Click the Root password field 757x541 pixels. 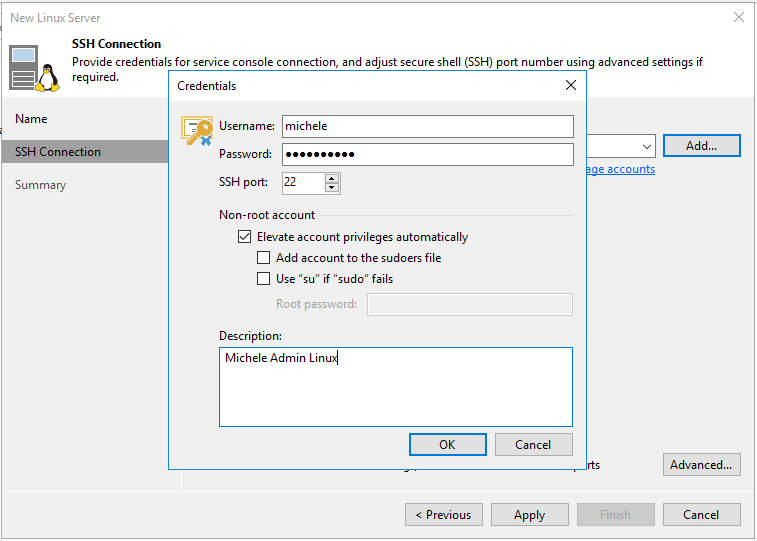(470, 305)
